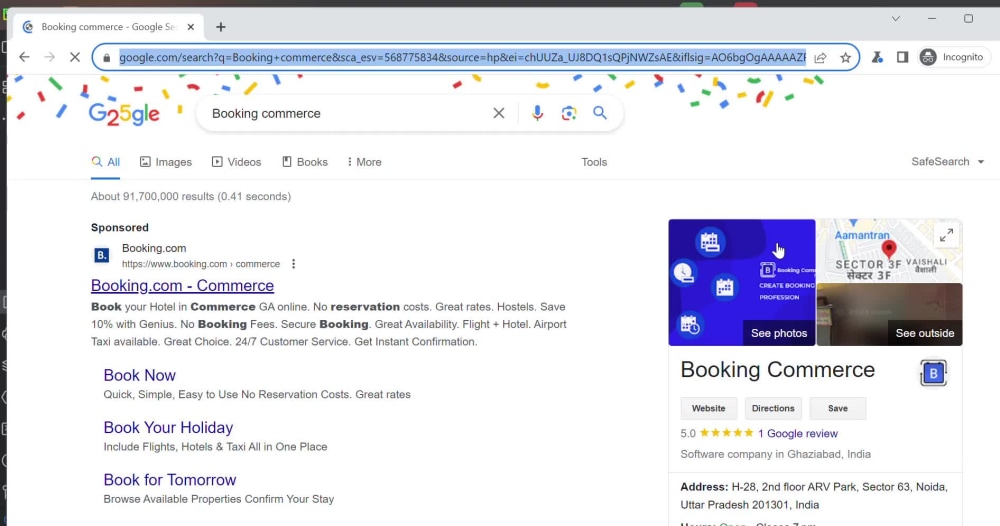This screenshot has height=526, width=1000.
Task: Open the Book Your Holiday sitelink
Action: [x=168, y=427]
